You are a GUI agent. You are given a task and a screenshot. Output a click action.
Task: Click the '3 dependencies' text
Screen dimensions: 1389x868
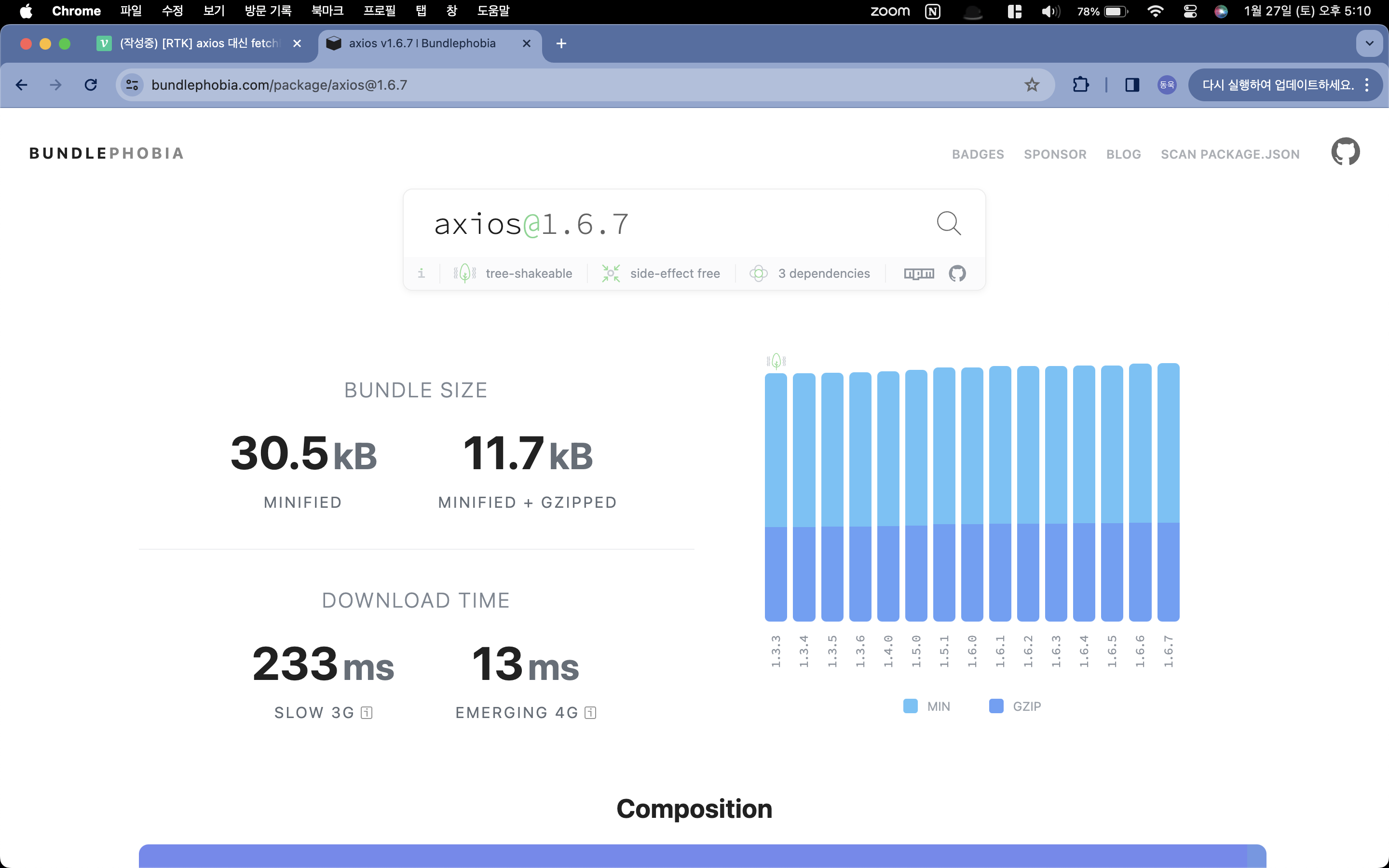[x=824, y=274]
